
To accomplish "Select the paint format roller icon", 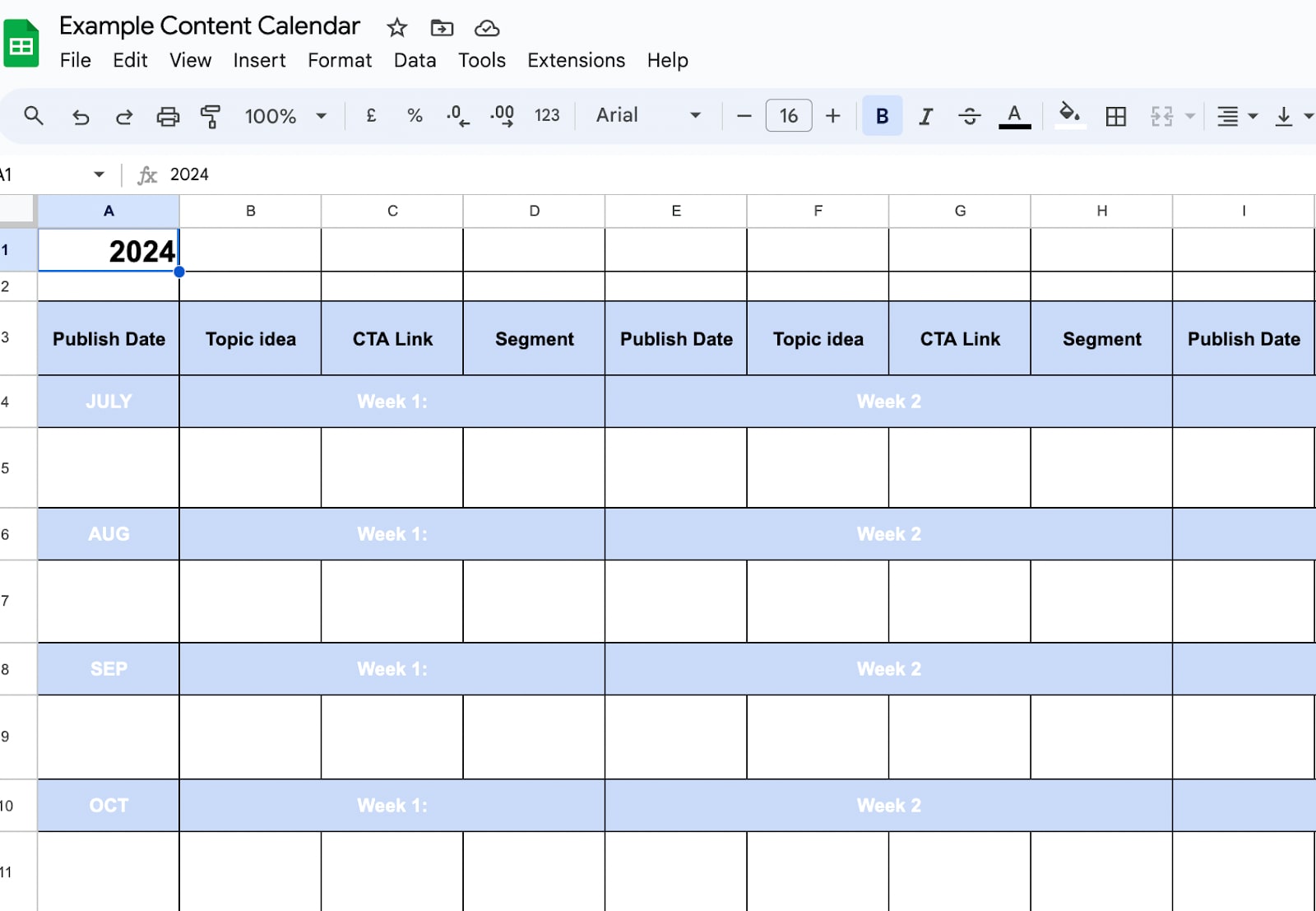I will (x=211, y=116).
